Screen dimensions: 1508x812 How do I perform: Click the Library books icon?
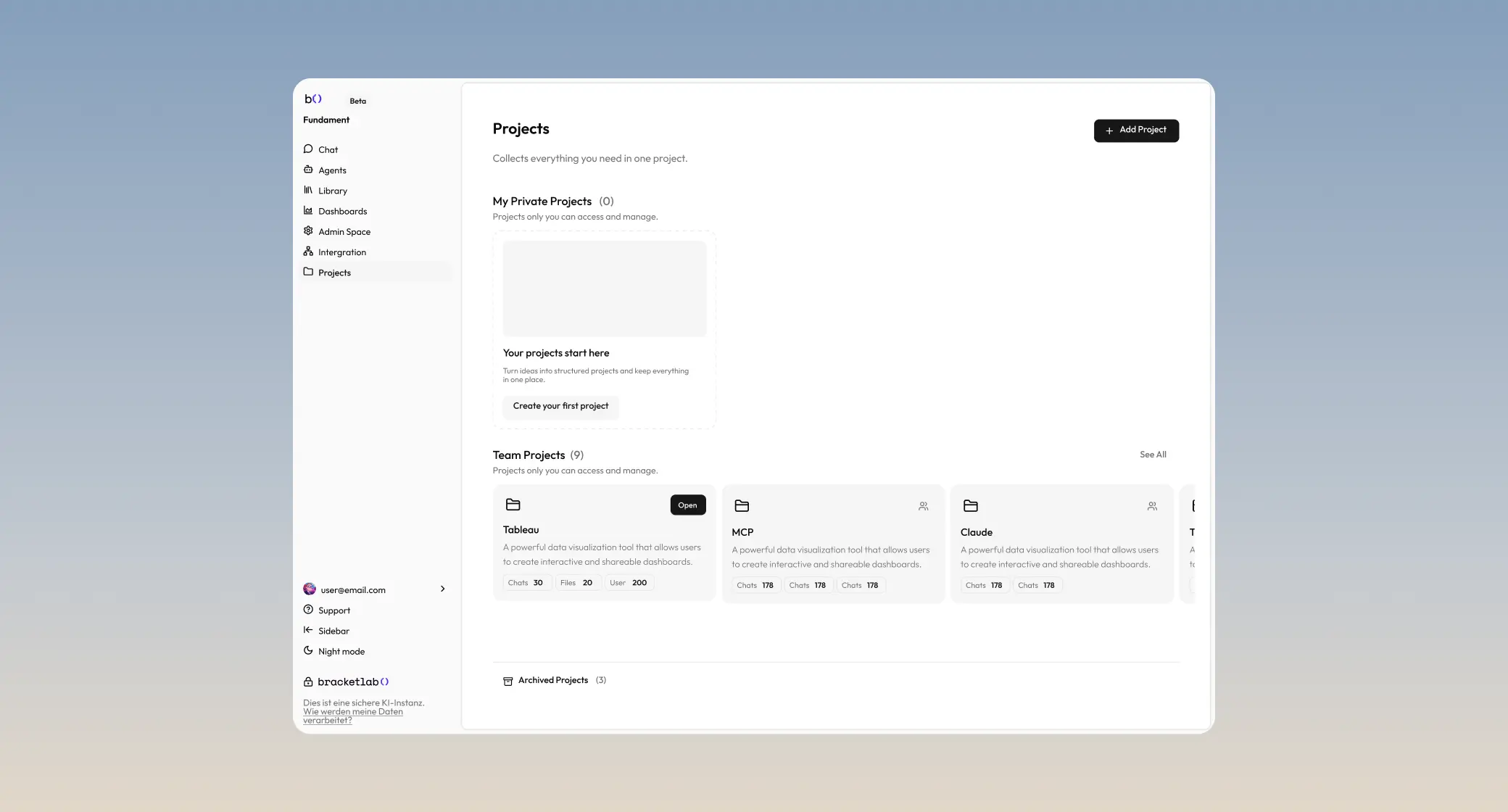click(x=308, y=190)
